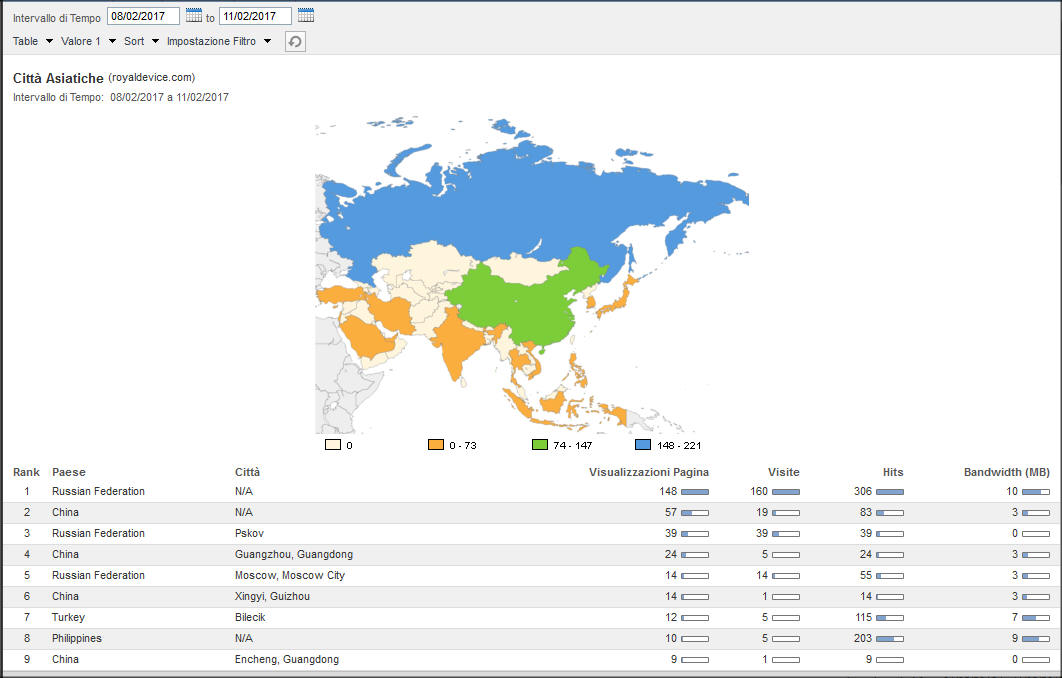The width and height of the screenshot is (1062, 678).
Task: Click the Città Asiatiche report title
Action: tap(58, 79)
